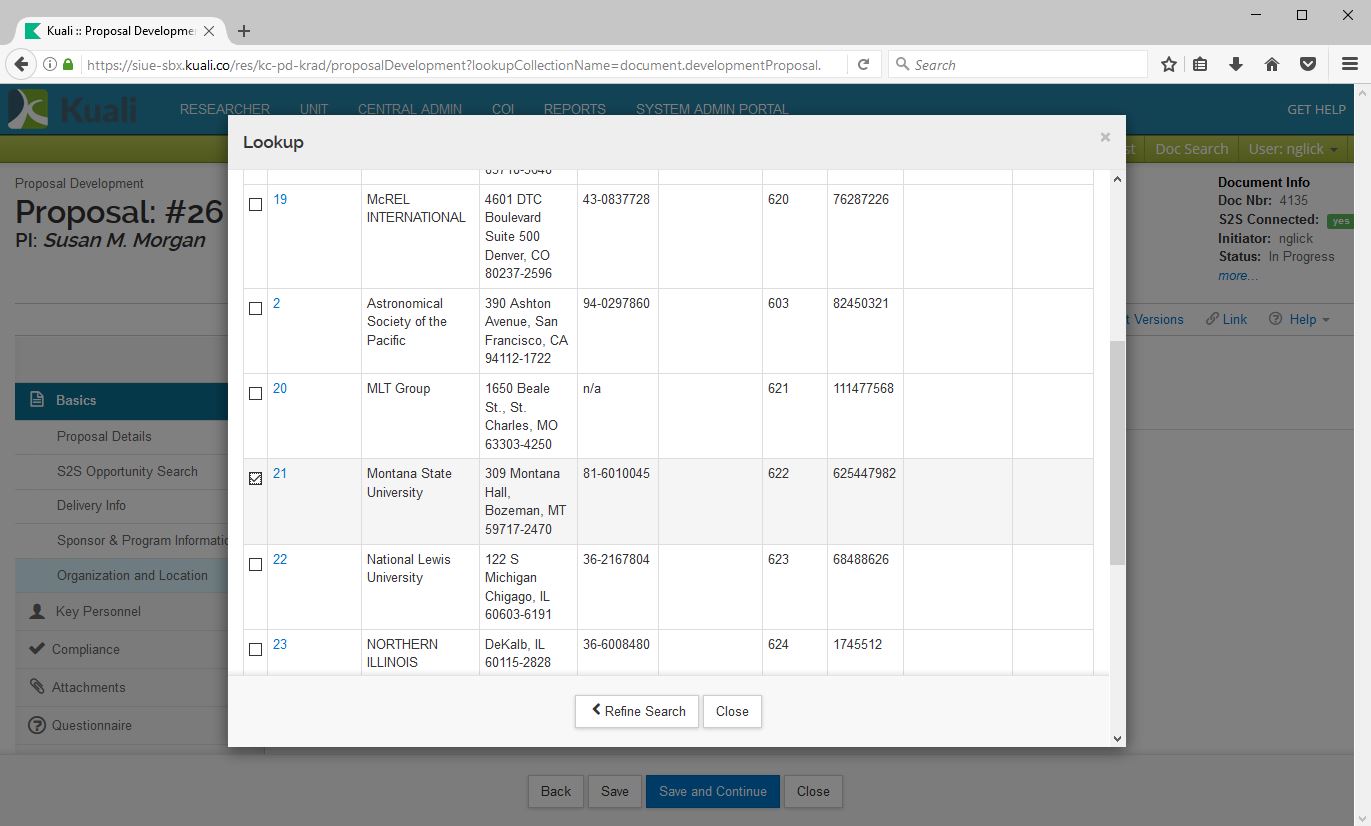
Task: Click the Lookup dialog scrollbar thumb
Action: 1117,452
